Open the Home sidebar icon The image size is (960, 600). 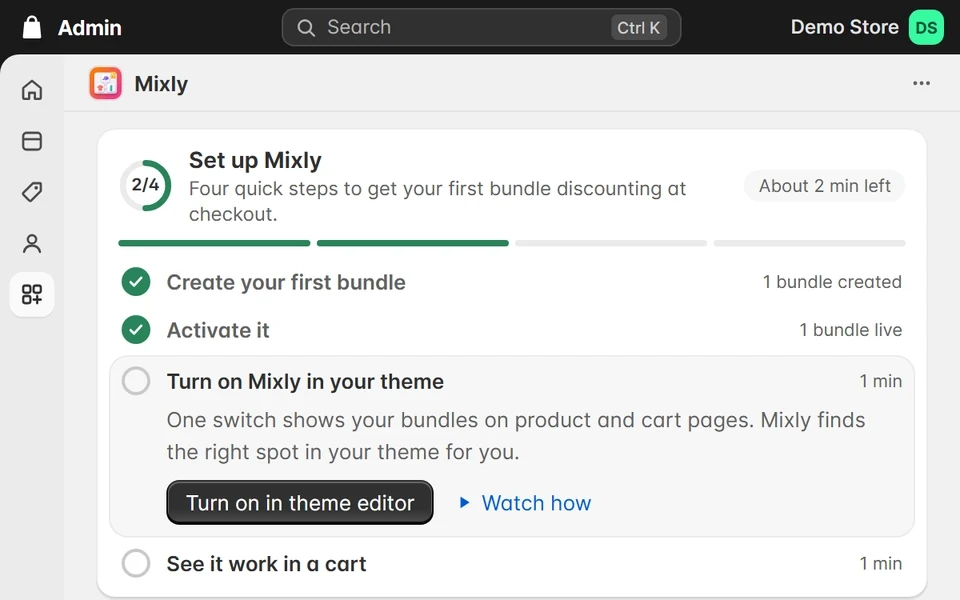[x=32, y=90]
